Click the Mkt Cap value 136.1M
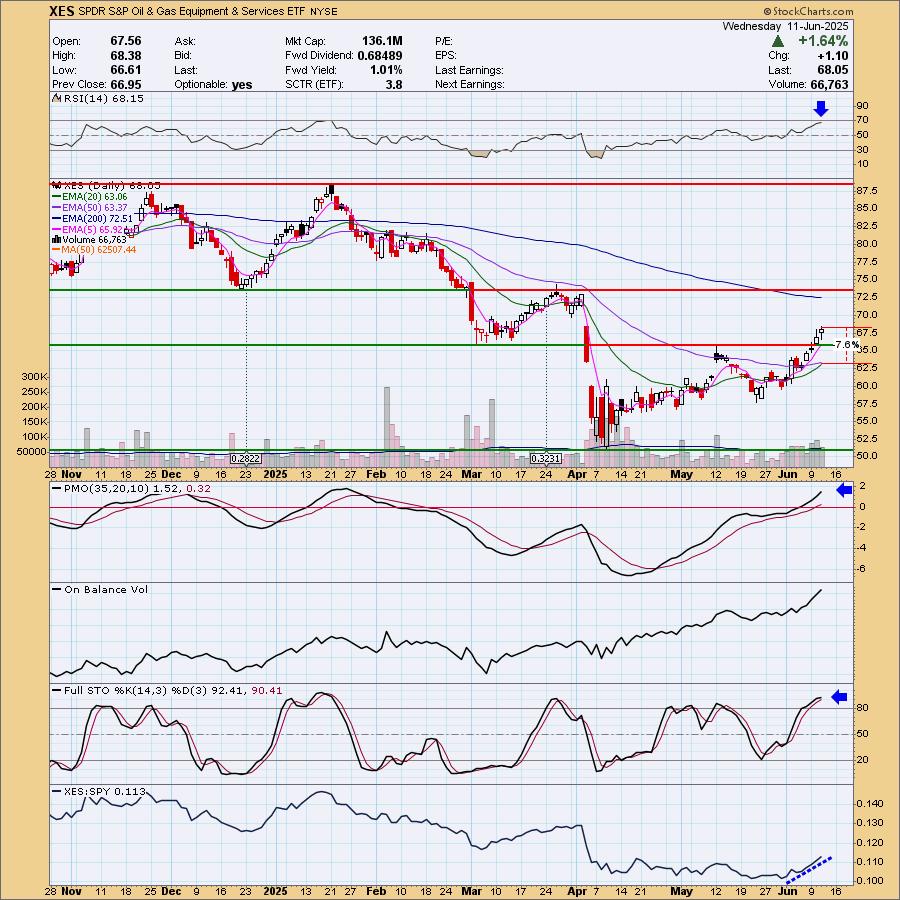Screen dimensions: 900x900 (382, 41)
